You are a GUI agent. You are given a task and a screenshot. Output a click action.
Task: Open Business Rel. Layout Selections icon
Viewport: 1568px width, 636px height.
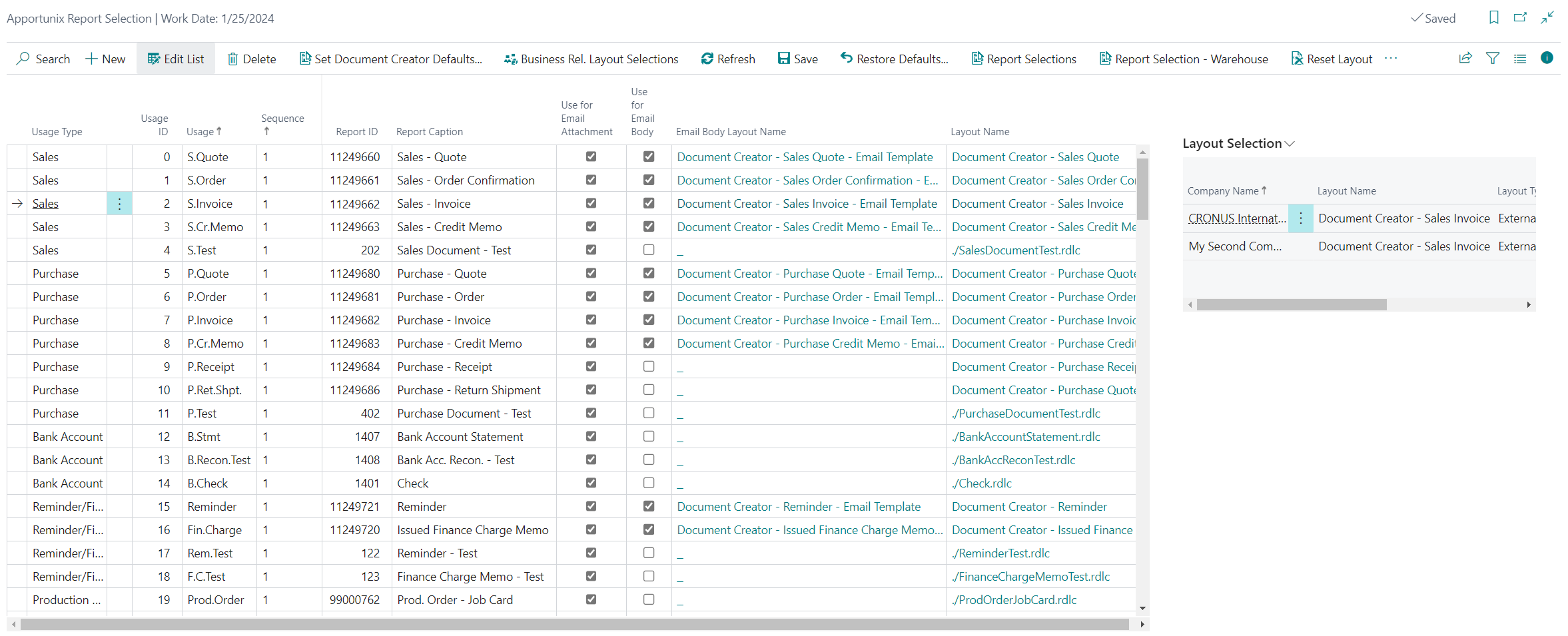(511, 59)
